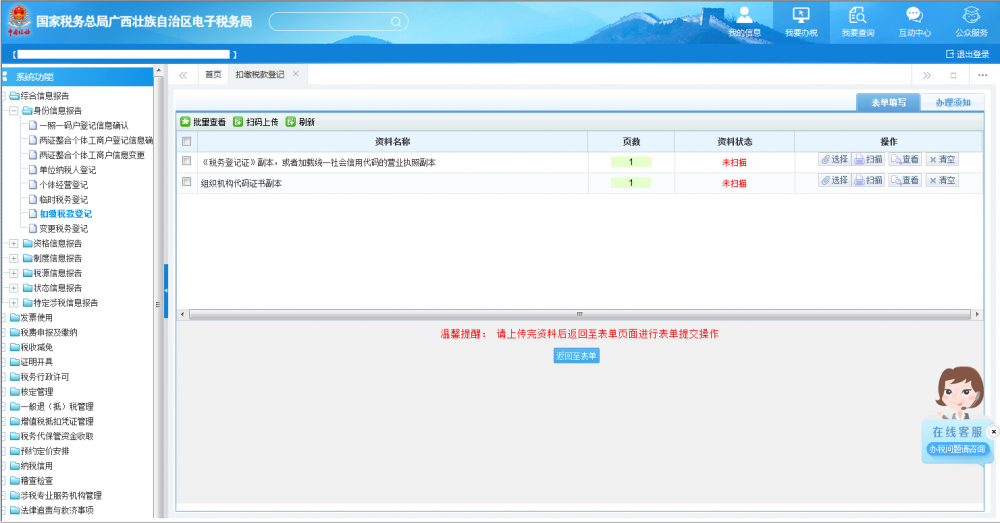Check the 组织机构代码证书副本 row checkbox

[186, 182]
